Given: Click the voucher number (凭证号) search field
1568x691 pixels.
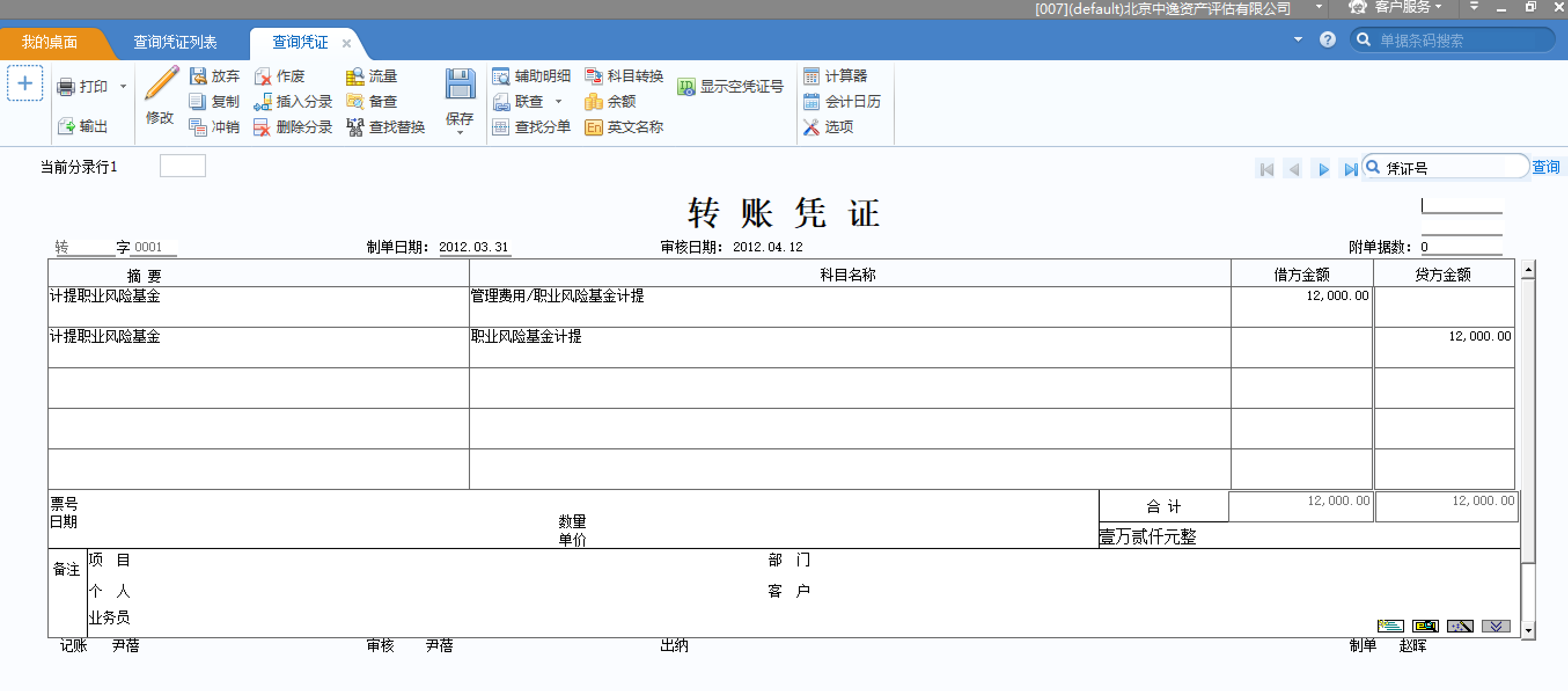Looking at the screenshot, I should coord(1449,167).
